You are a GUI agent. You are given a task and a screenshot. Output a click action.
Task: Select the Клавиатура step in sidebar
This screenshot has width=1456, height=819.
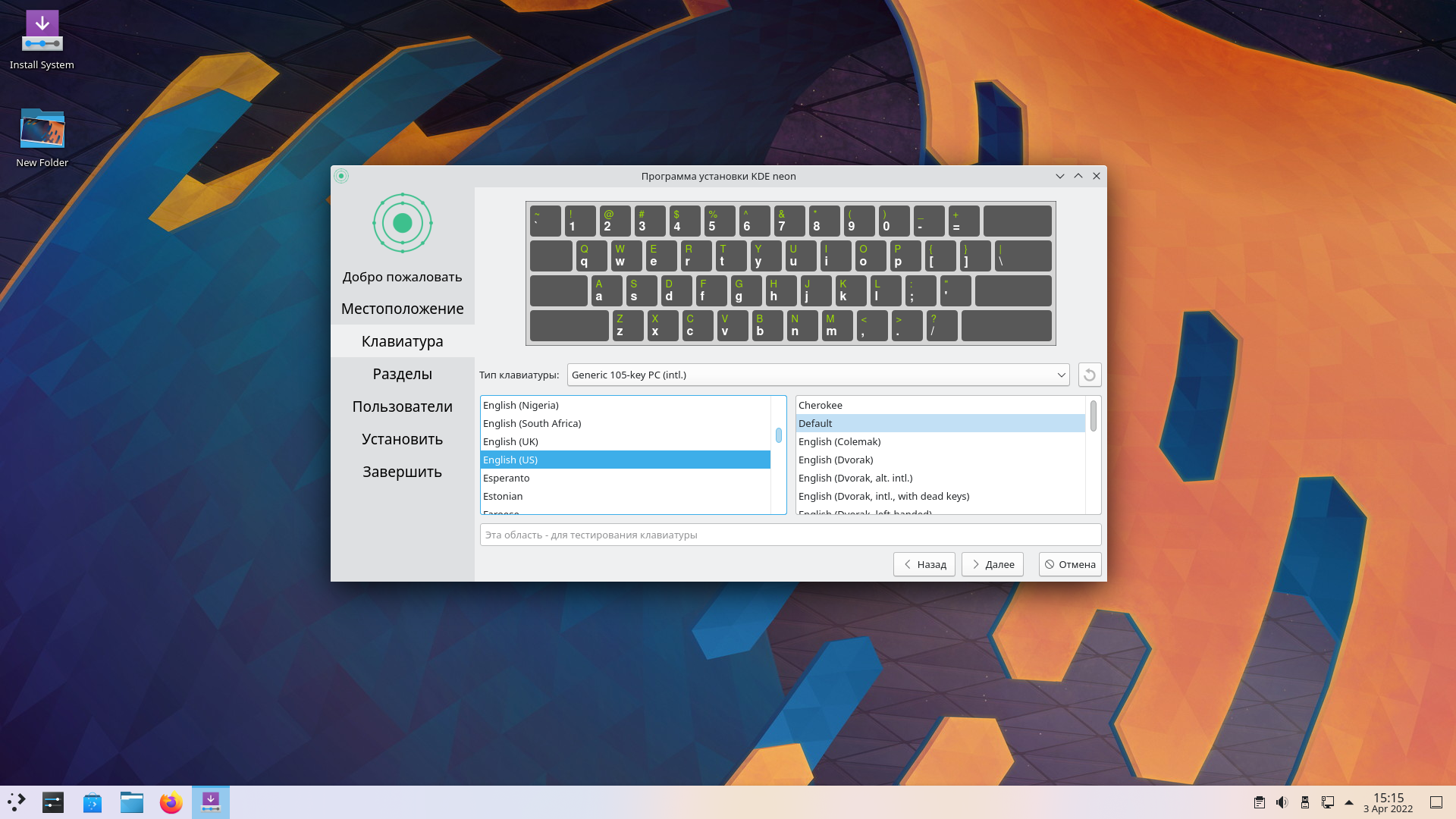click(403, 341)
